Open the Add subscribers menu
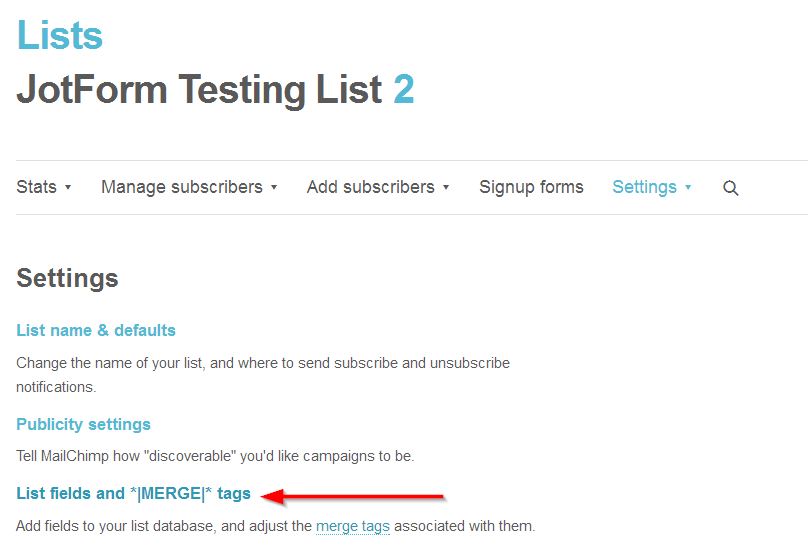This screenshot has height=554, width=808. [370, 187]
